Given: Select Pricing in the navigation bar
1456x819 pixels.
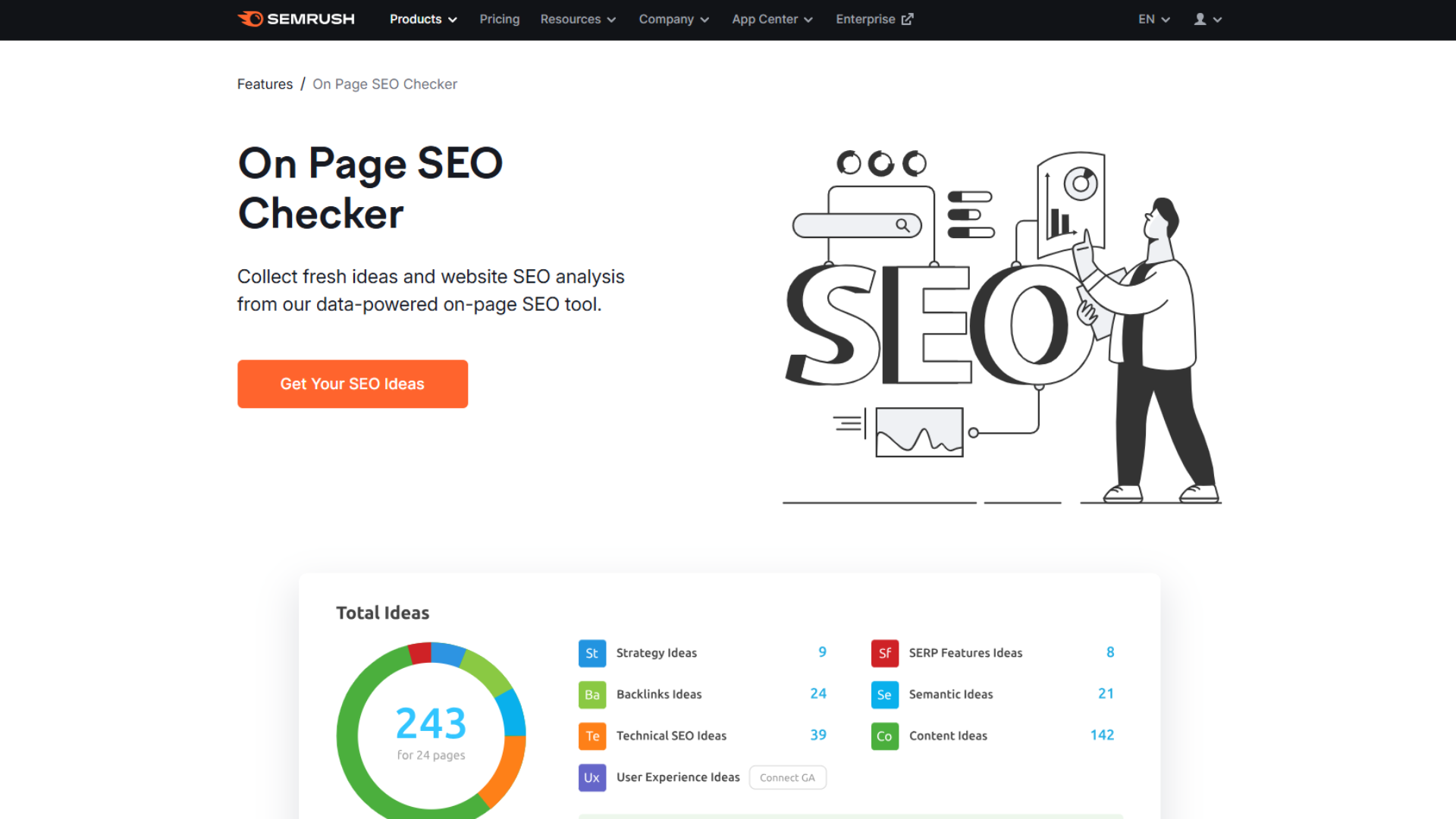Looking at the screenshot, I should coord(499,19).
